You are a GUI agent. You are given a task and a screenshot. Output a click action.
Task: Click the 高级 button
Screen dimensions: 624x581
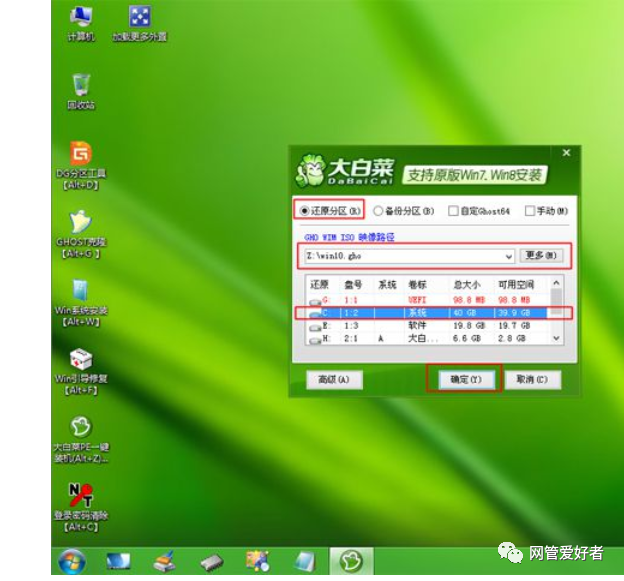[x=334, y=380]
